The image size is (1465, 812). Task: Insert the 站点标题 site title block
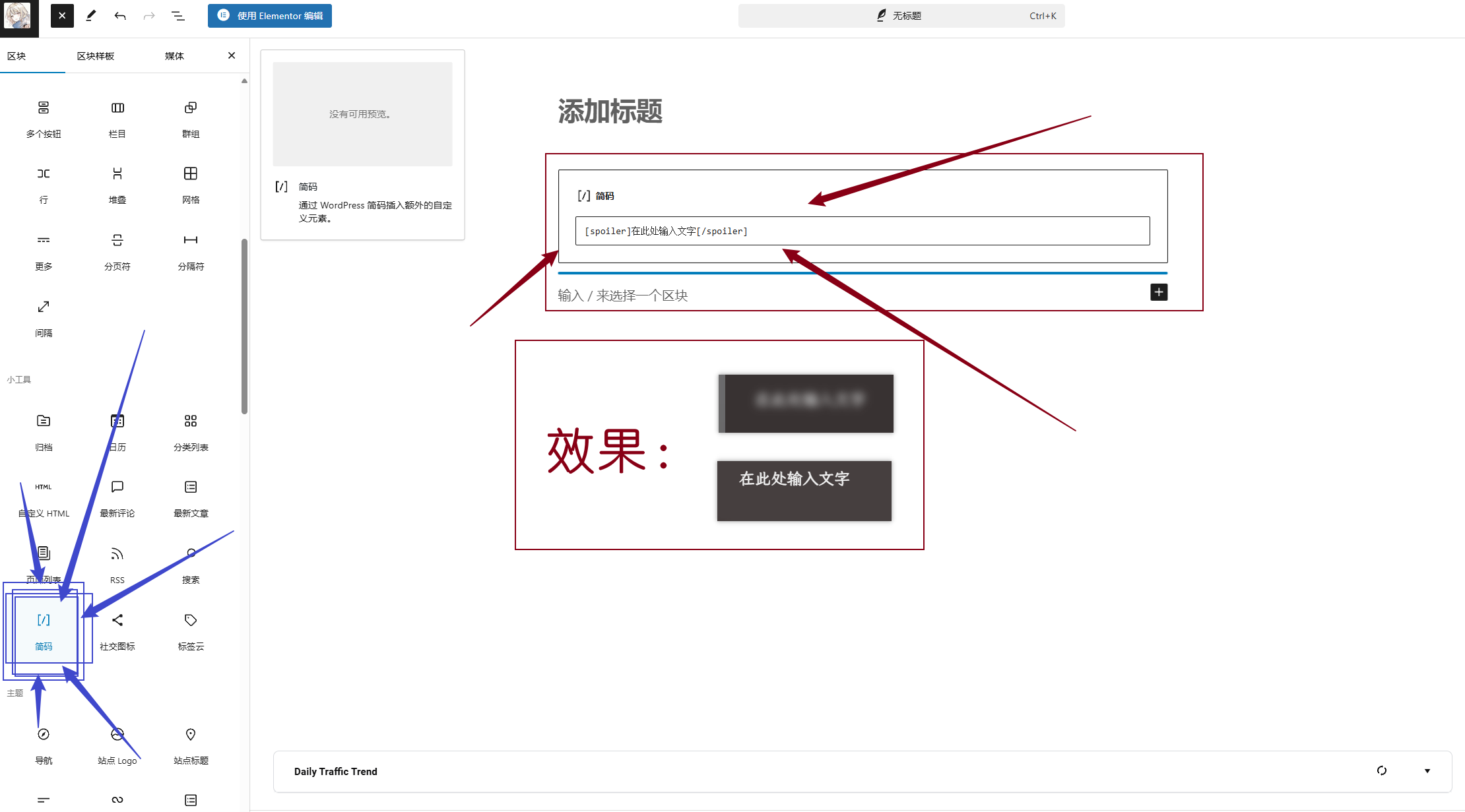[191, 746]
